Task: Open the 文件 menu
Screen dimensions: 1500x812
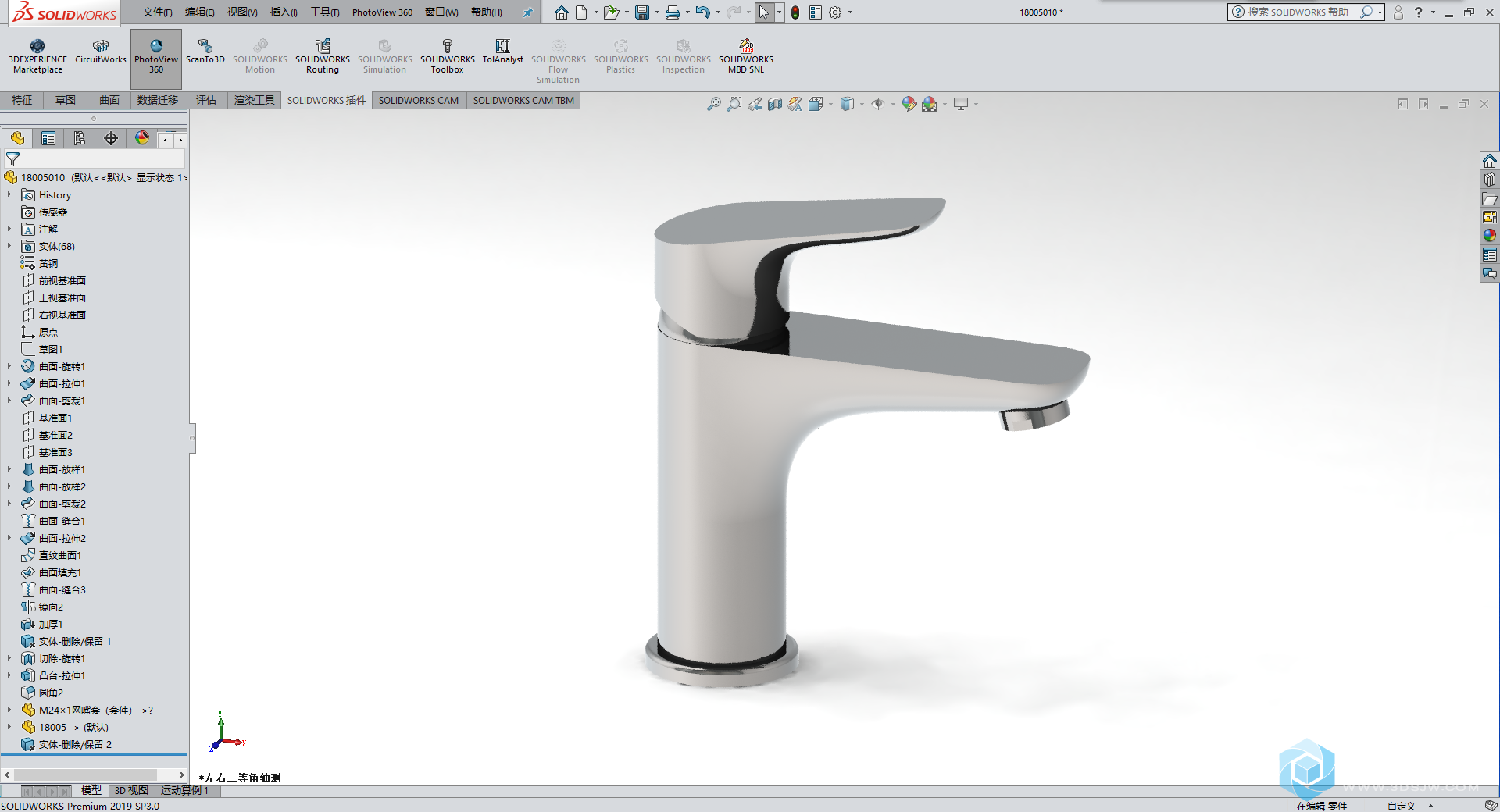Action: 157,12
